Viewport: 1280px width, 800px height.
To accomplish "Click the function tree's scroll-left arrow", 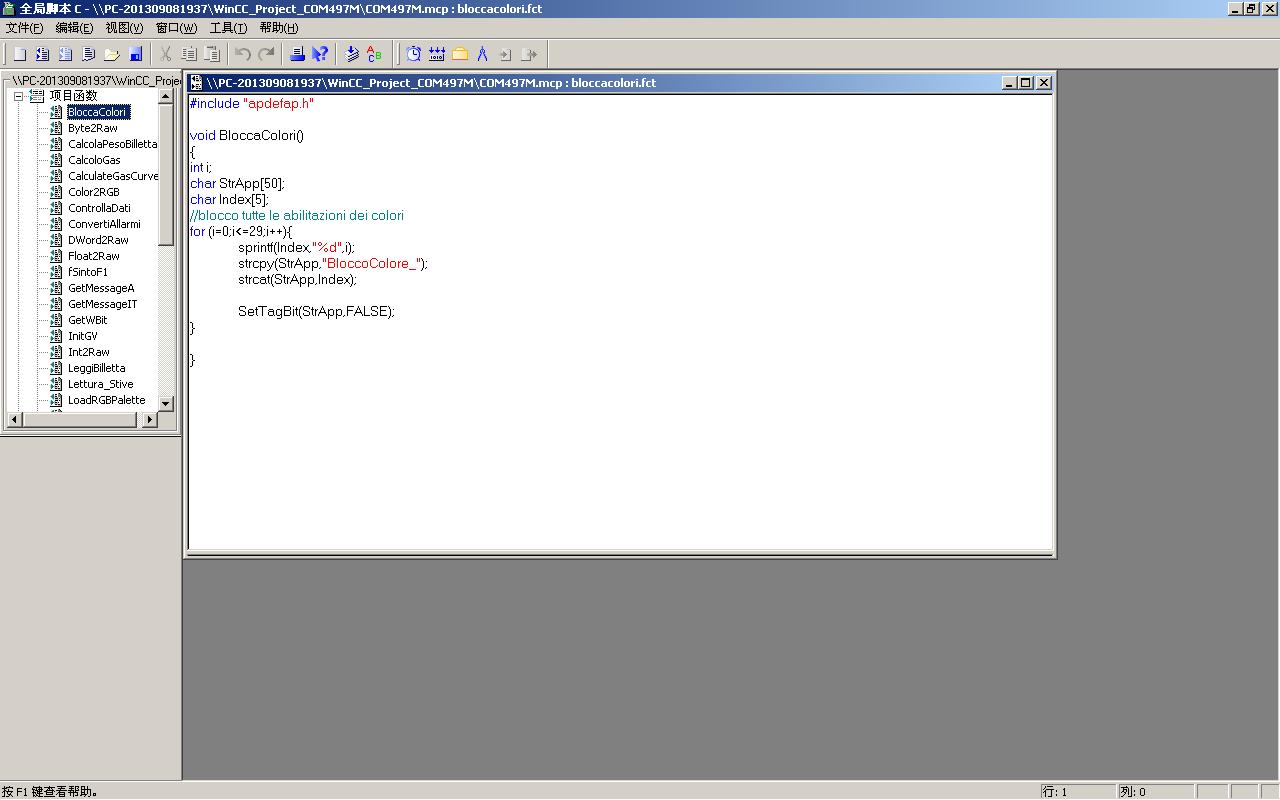I will point(13,420).
